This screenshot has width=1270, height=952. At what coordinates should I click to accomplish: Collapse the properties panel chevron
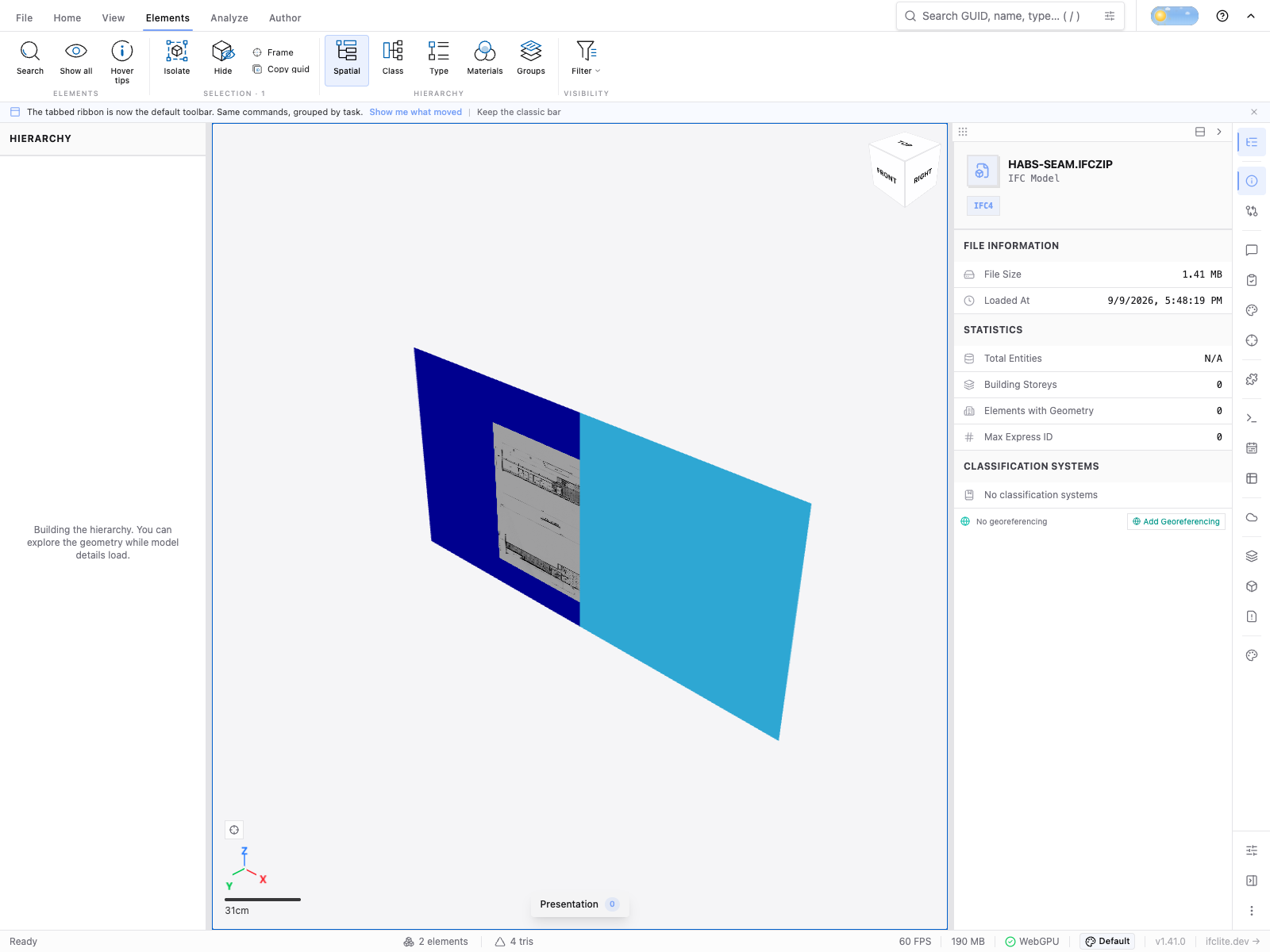(x=1219, y=132)
